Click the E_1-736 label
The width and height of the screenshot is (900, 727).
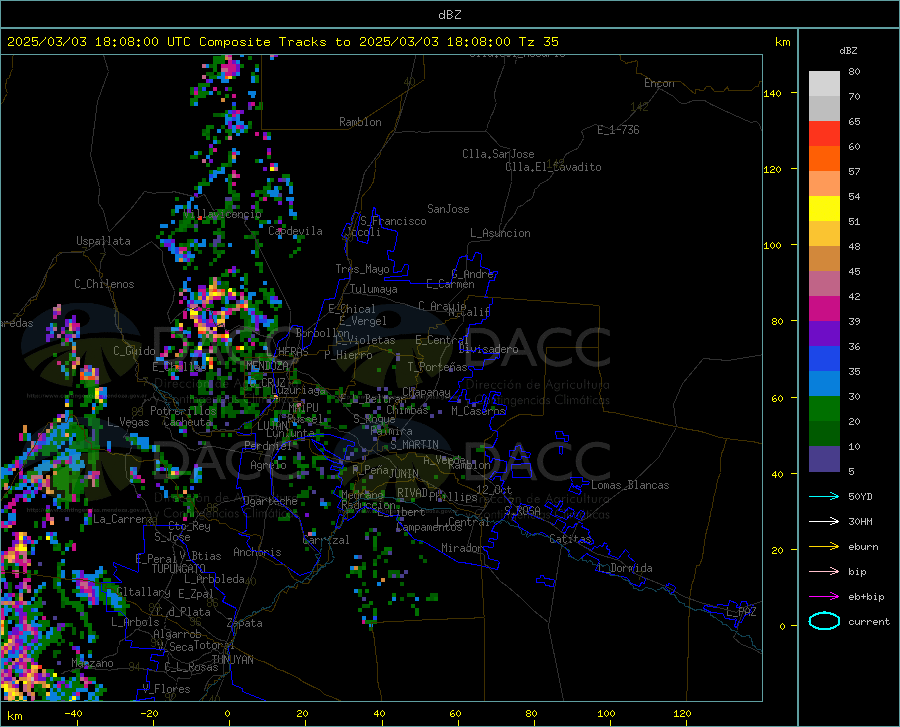coord(618,130)
